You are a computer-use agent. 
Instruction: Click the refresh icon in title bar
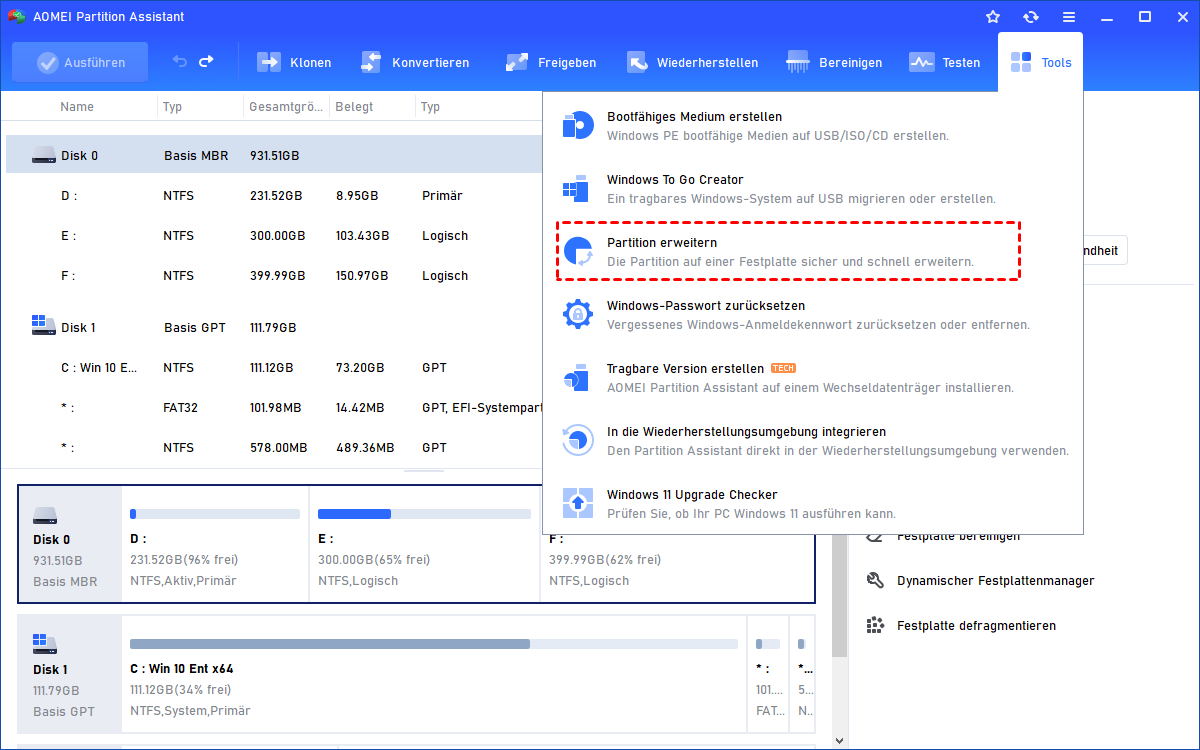tap(1031, 17)
